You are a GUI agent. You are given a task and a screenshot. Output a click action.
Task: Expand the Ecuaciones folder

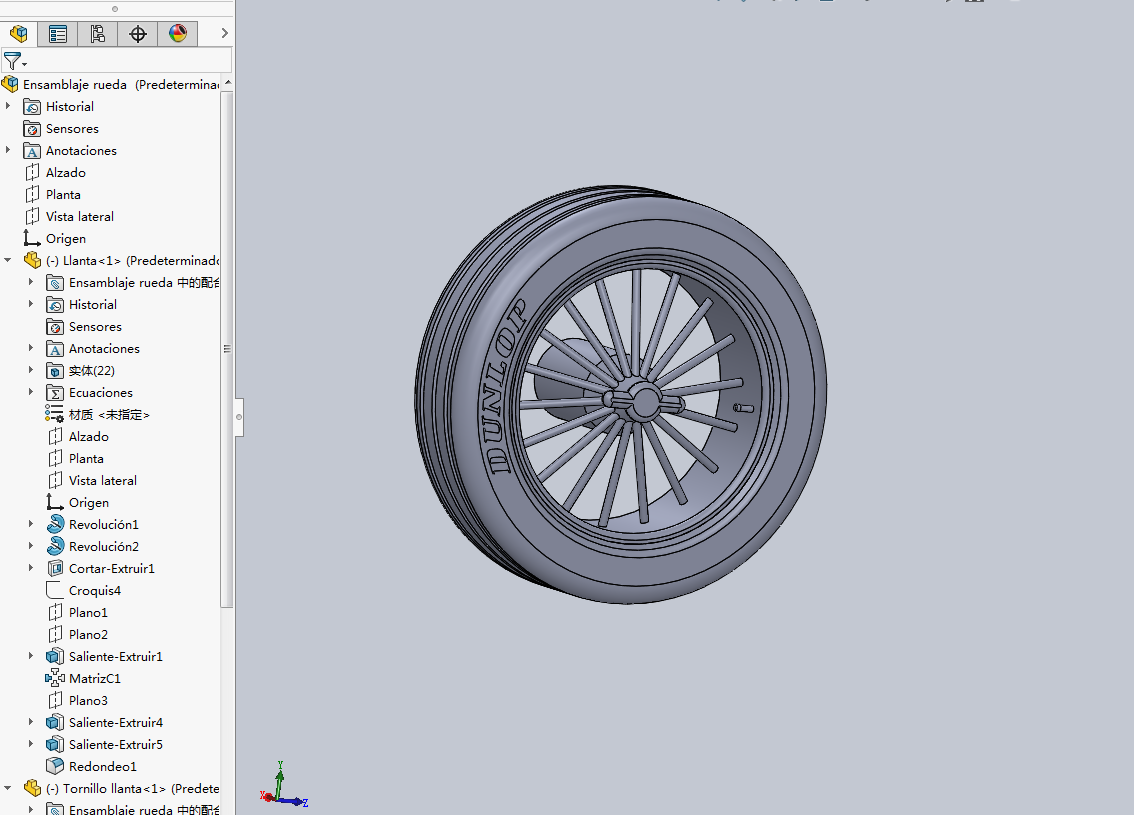pos(31,393)
